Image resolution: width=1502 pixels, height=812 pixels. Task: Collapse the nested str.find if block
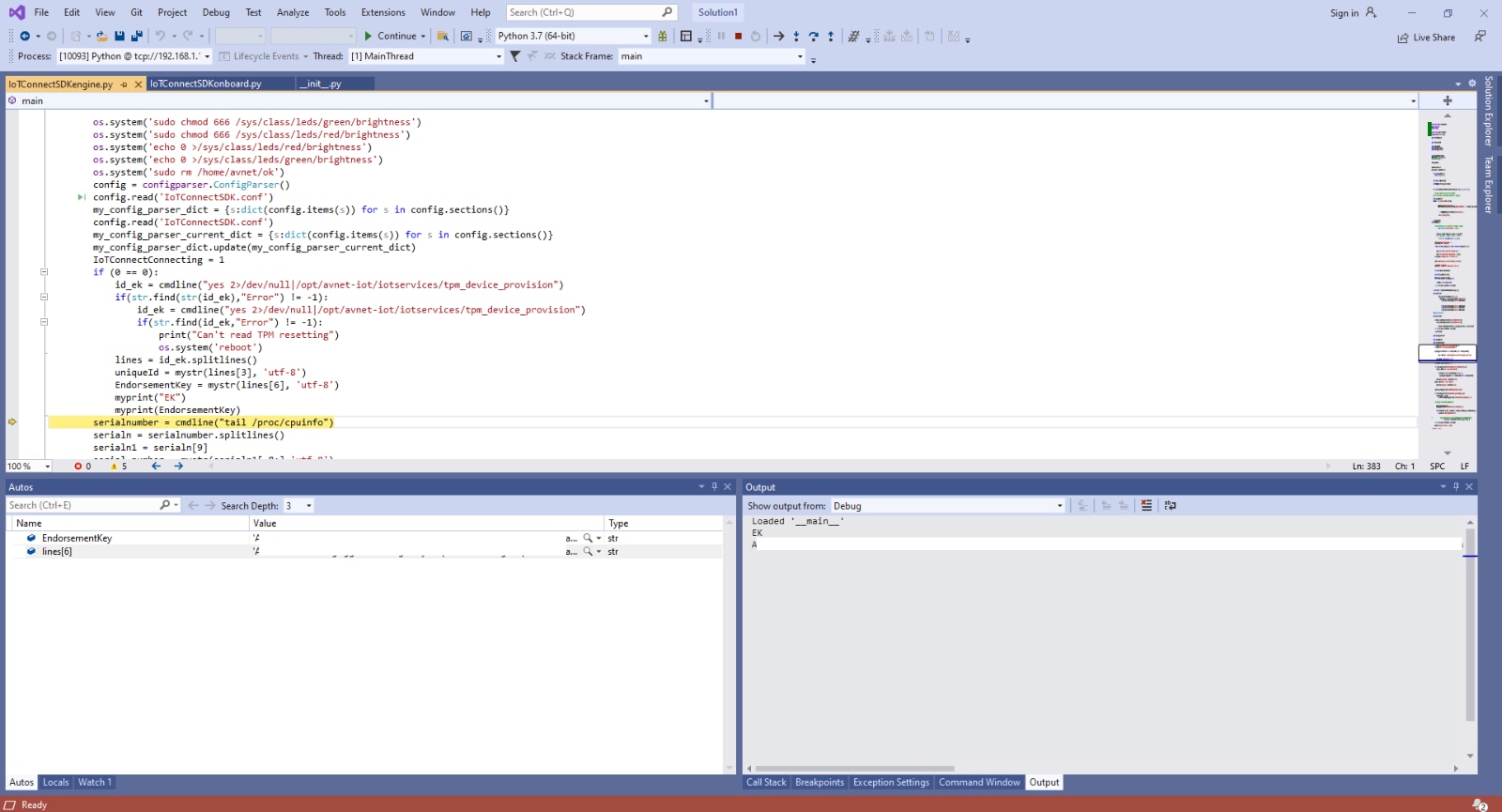coord(44,322)
